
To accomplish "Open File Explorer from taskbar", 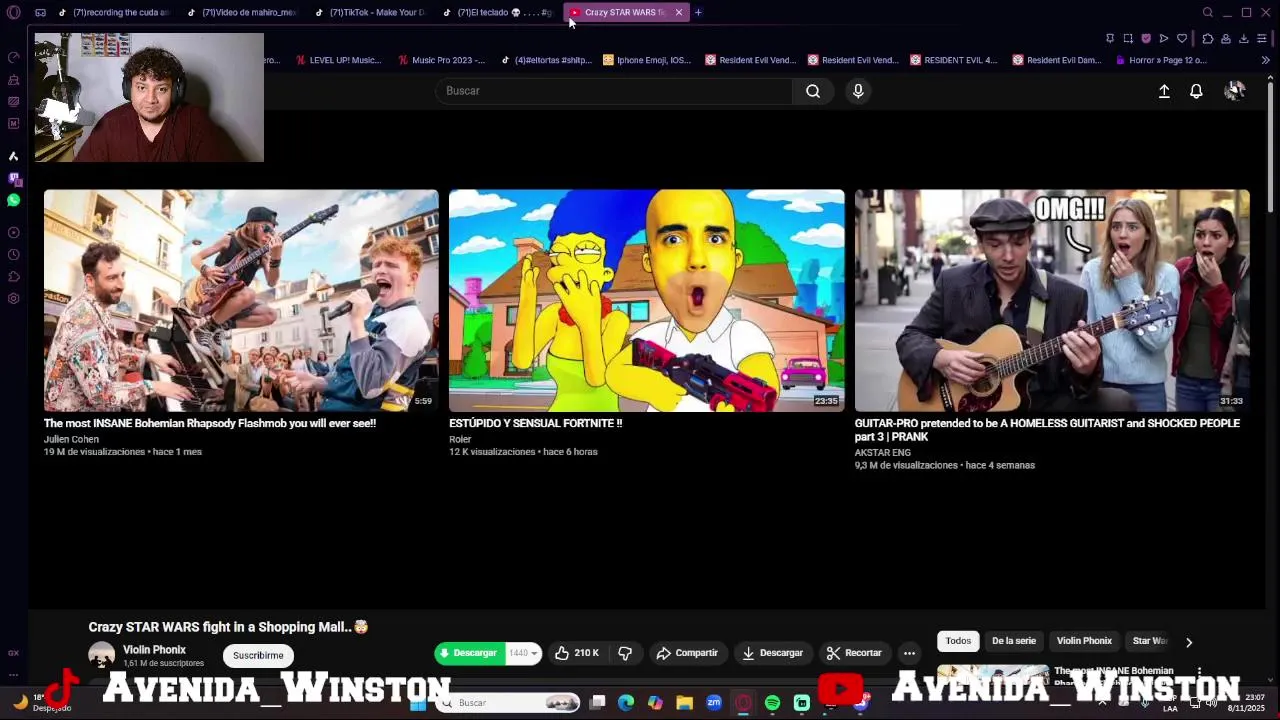I will tap(684, 703).
